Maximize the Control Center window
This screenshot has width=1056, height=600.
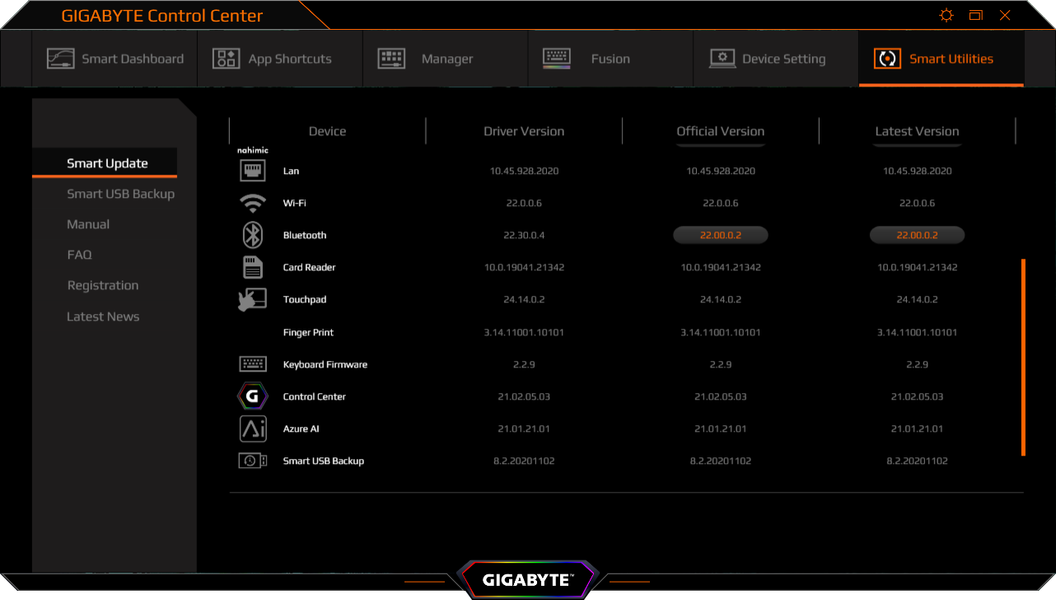tap(976, 15)
